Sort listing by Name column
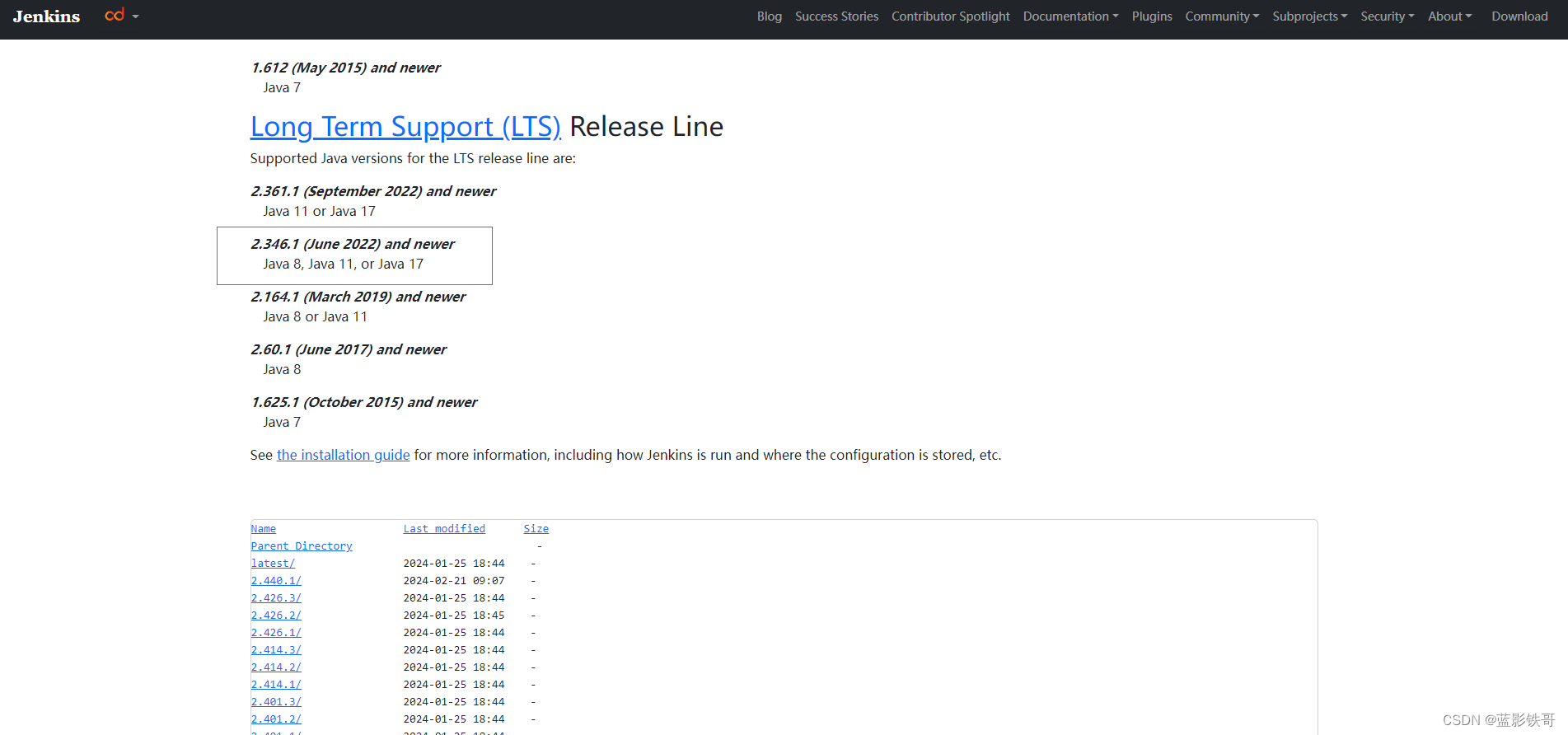1568x735 pixels. point(264,529)
